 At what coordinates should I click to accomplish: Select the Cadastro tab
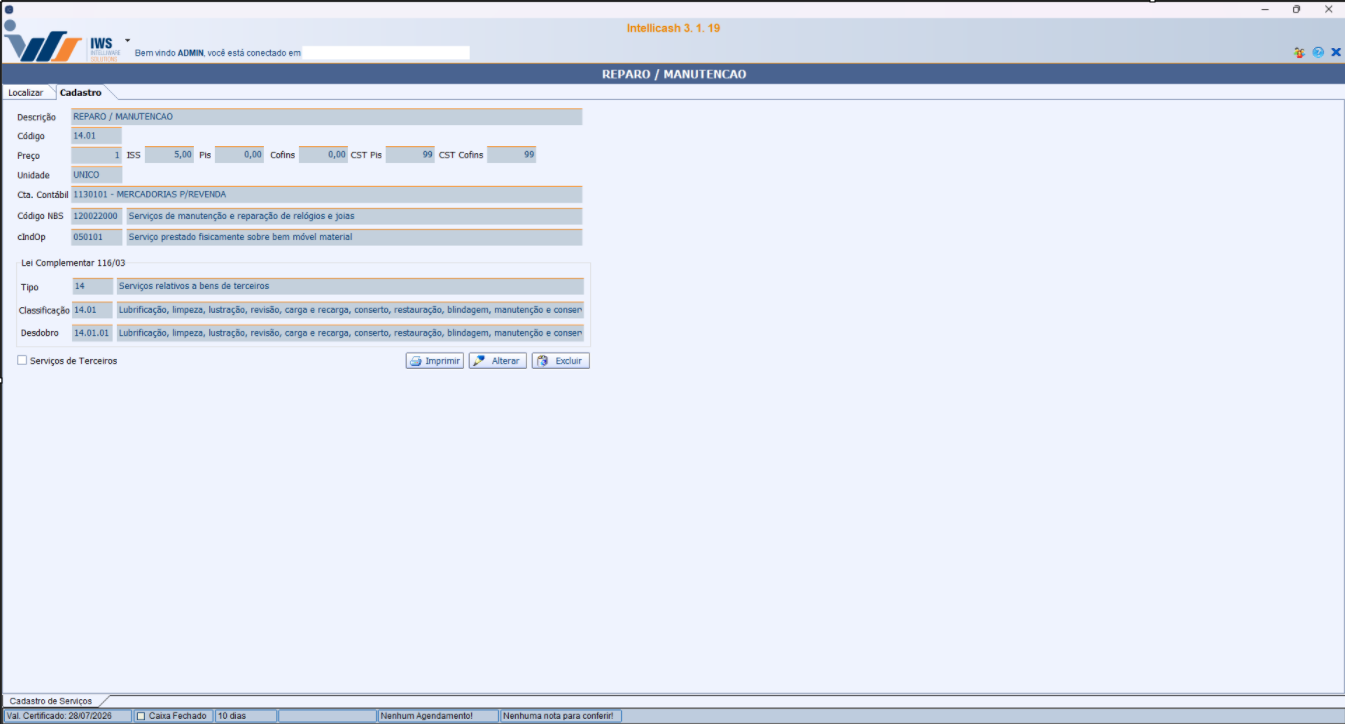point(80,93)
